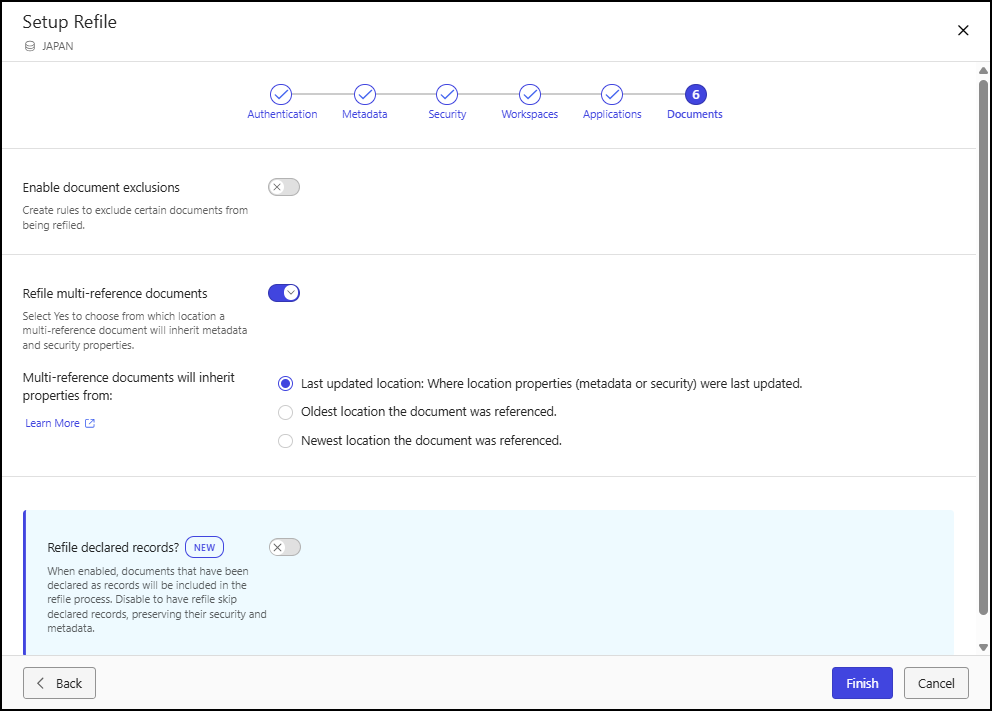Go to the Applications step label
This screenshot has width=992, height=711.
tap(612, 114)
